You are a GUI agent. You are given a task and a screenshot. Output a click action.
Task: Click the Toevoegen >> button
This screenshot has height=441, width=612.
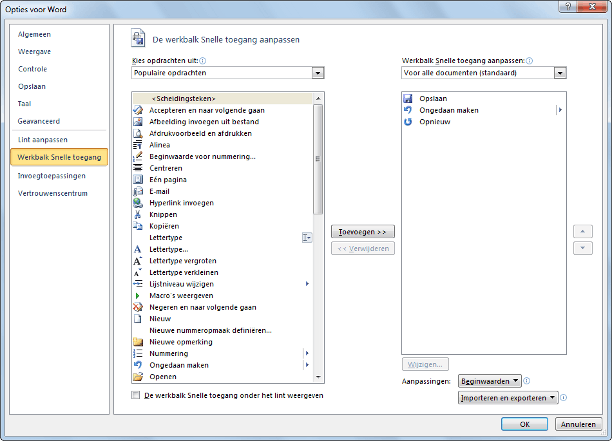[x=362, y=231]
